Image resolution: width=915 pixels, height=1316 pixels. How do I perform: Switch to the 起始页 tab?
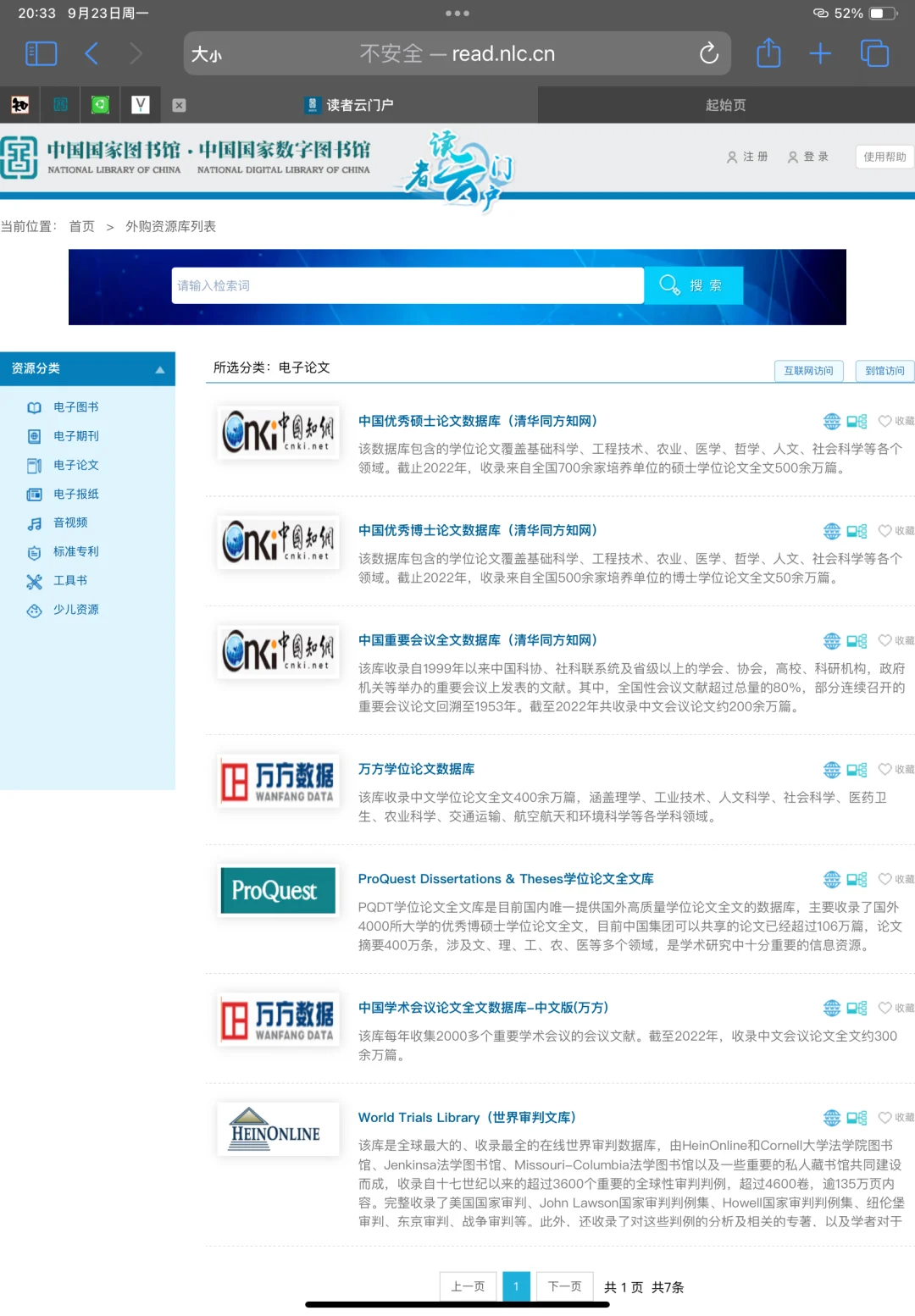tap(726, 105)
